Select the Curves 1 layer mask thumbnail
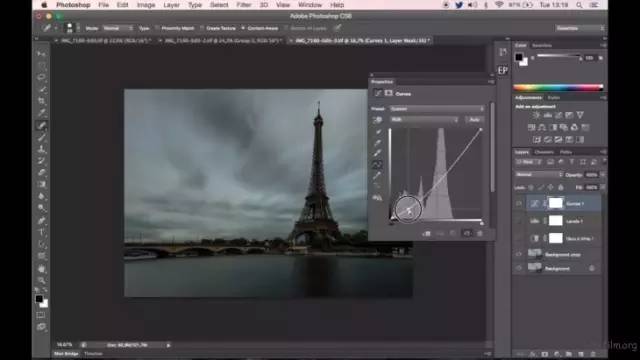 click(x=556, y=203)
